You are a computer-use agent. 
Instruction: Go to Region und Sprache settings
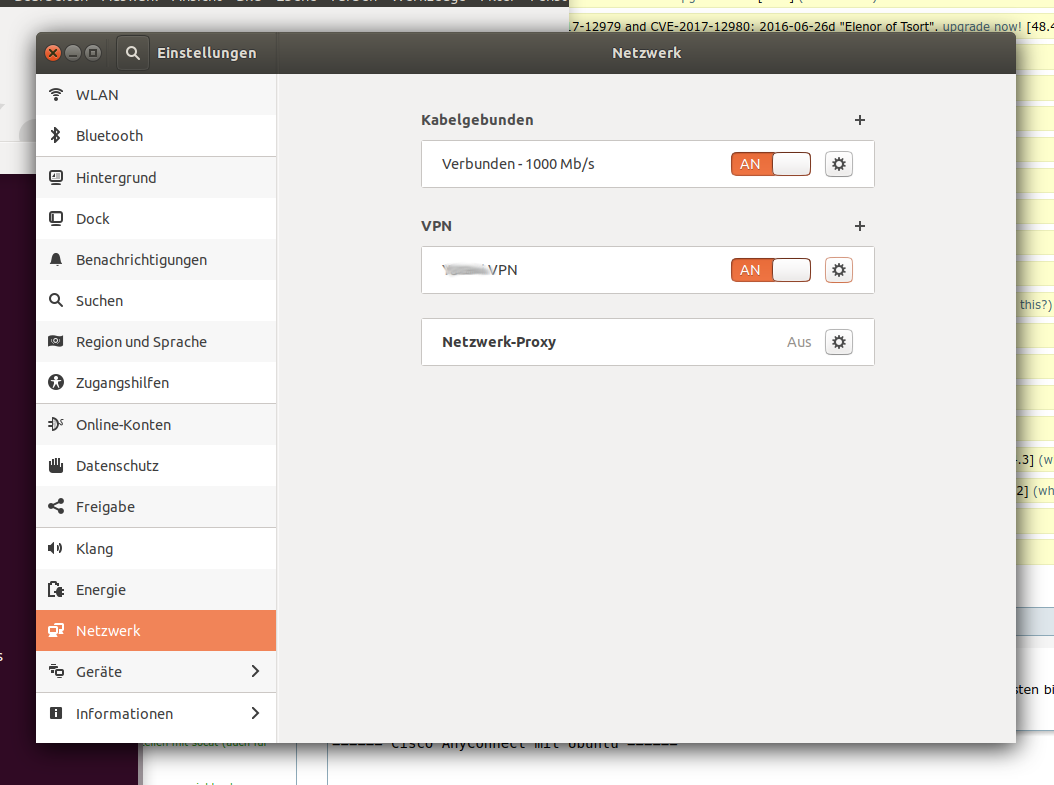(x=141, y=342)
